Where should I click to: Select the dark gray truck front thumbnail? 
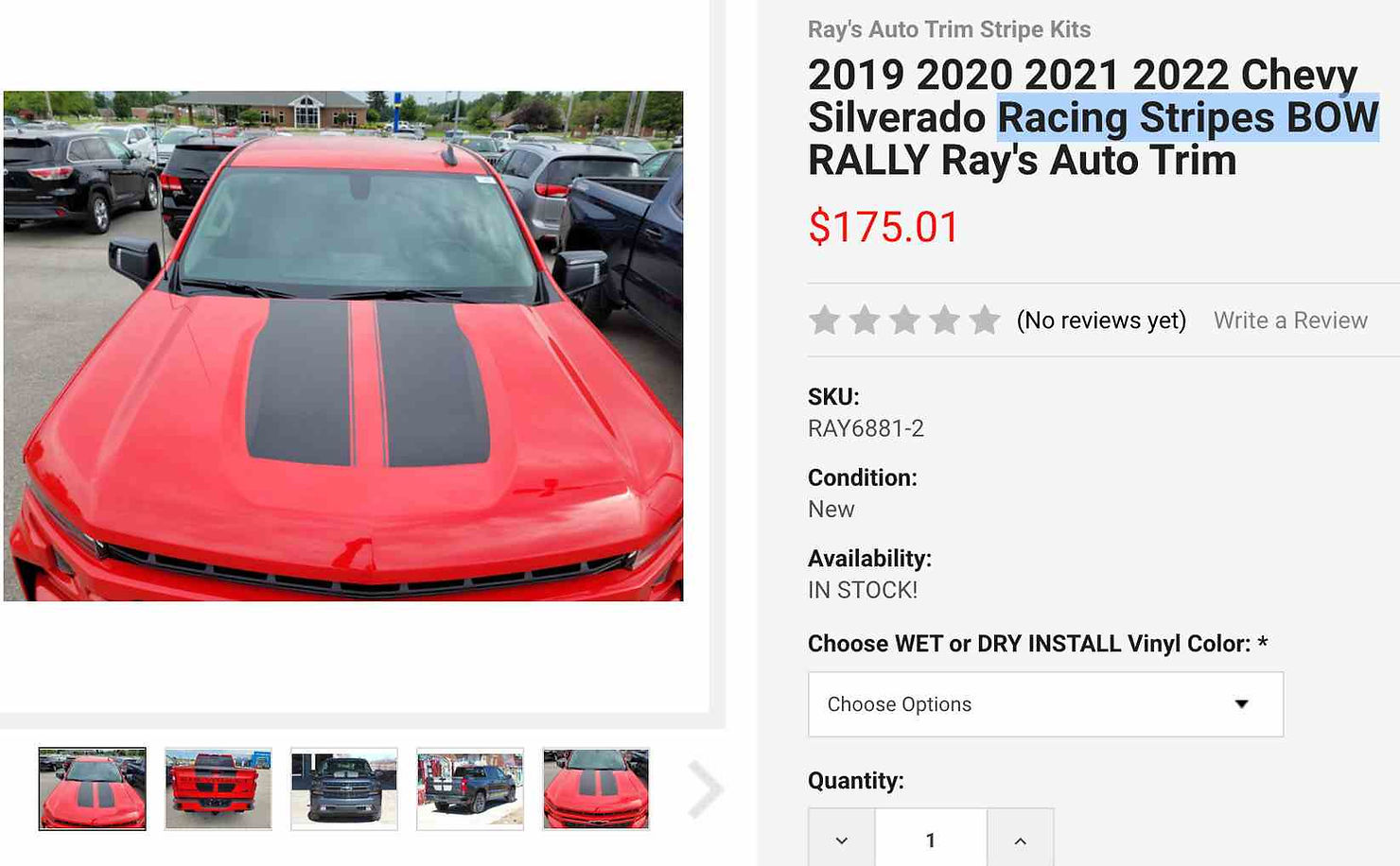coord(344,789)
